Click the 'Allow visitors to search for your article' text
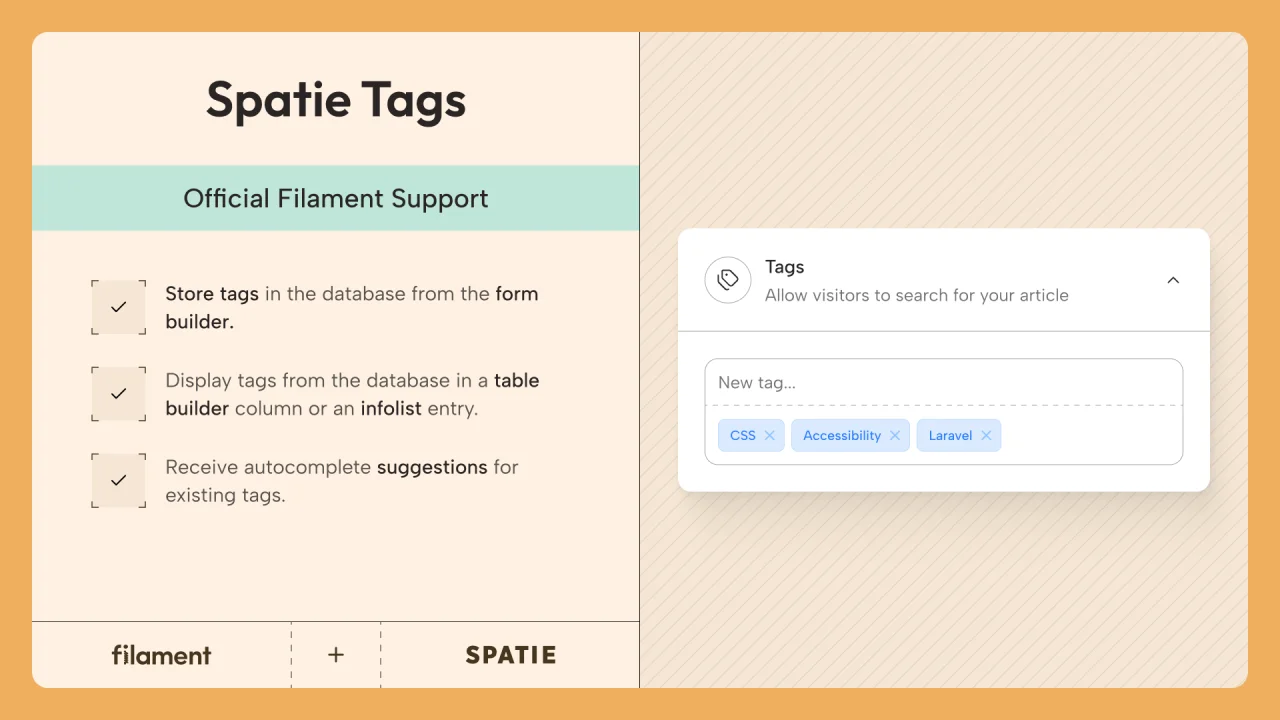Image resolution: width=1280 pixels, height=720 pixels. coord(917,295)
